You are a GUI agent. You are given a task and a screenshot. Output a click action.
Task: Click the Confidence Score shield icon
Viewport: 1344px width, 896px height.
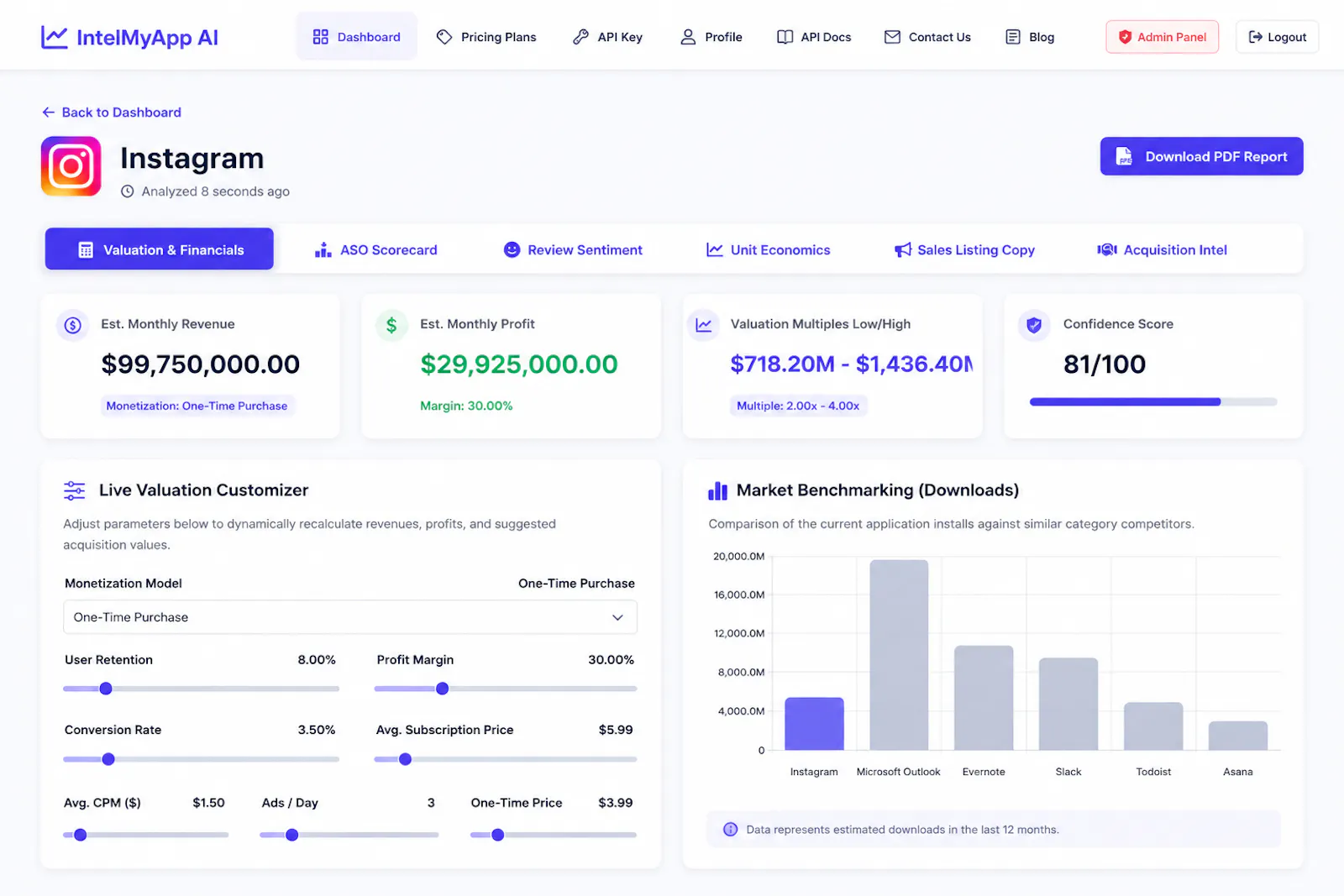point(1034,325)
